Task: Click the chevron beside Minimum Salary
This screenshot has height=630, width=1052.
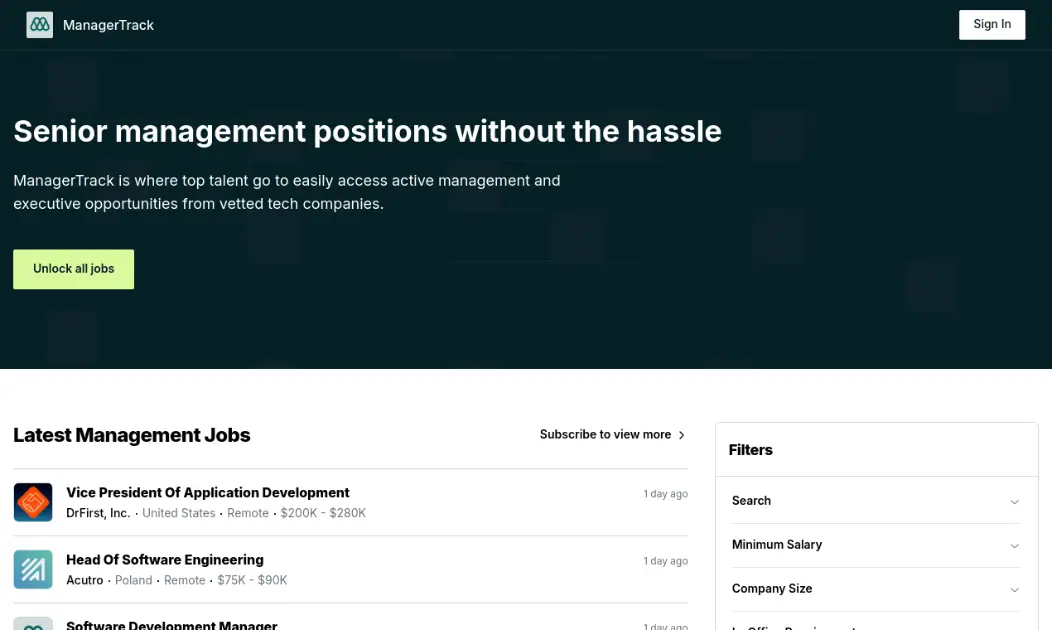Action: pyautogui.click(x=1015, y=546)
